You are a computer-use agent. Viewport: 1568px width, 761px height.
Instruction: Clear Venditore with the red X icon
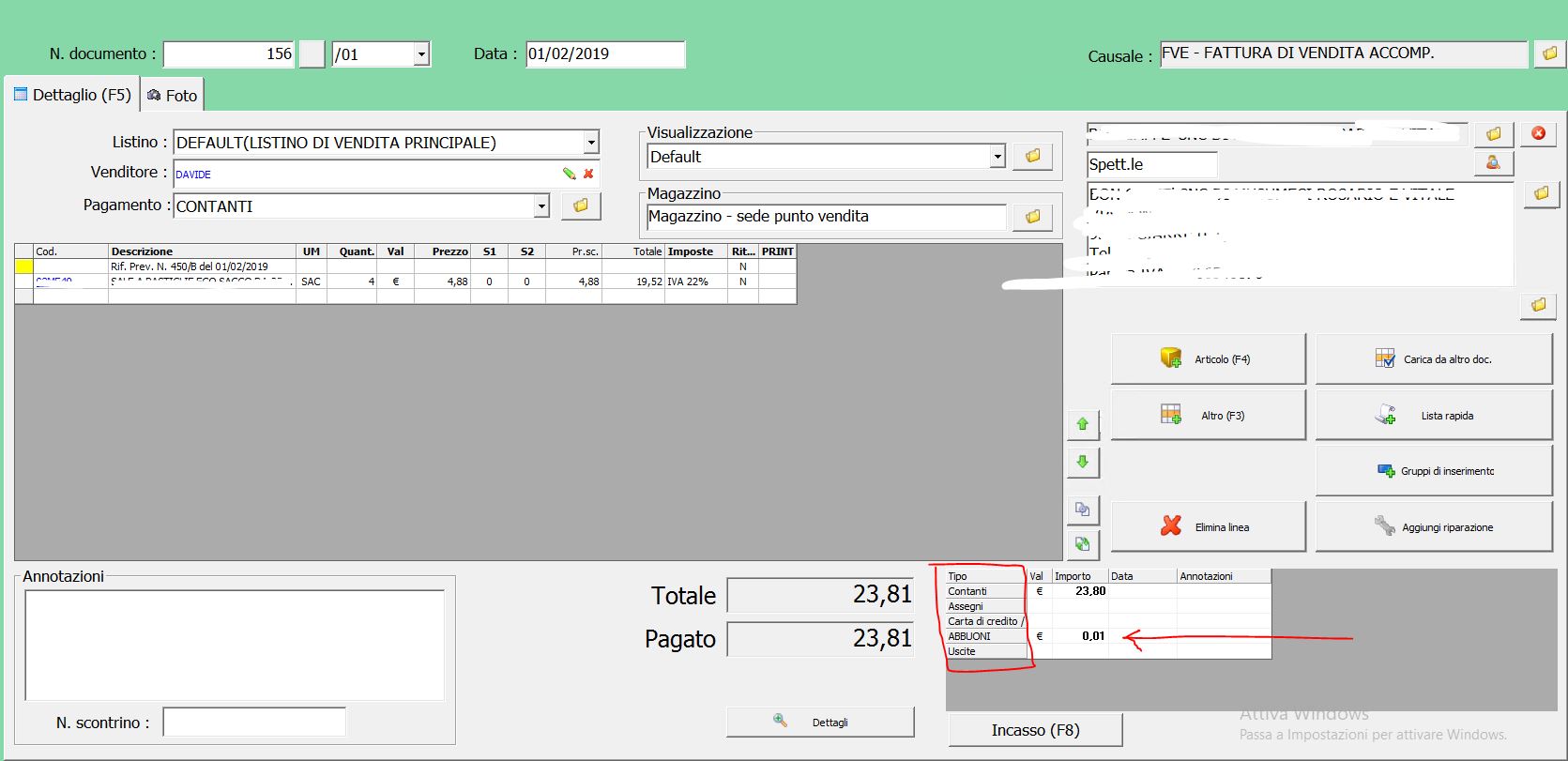coord(588,174)
